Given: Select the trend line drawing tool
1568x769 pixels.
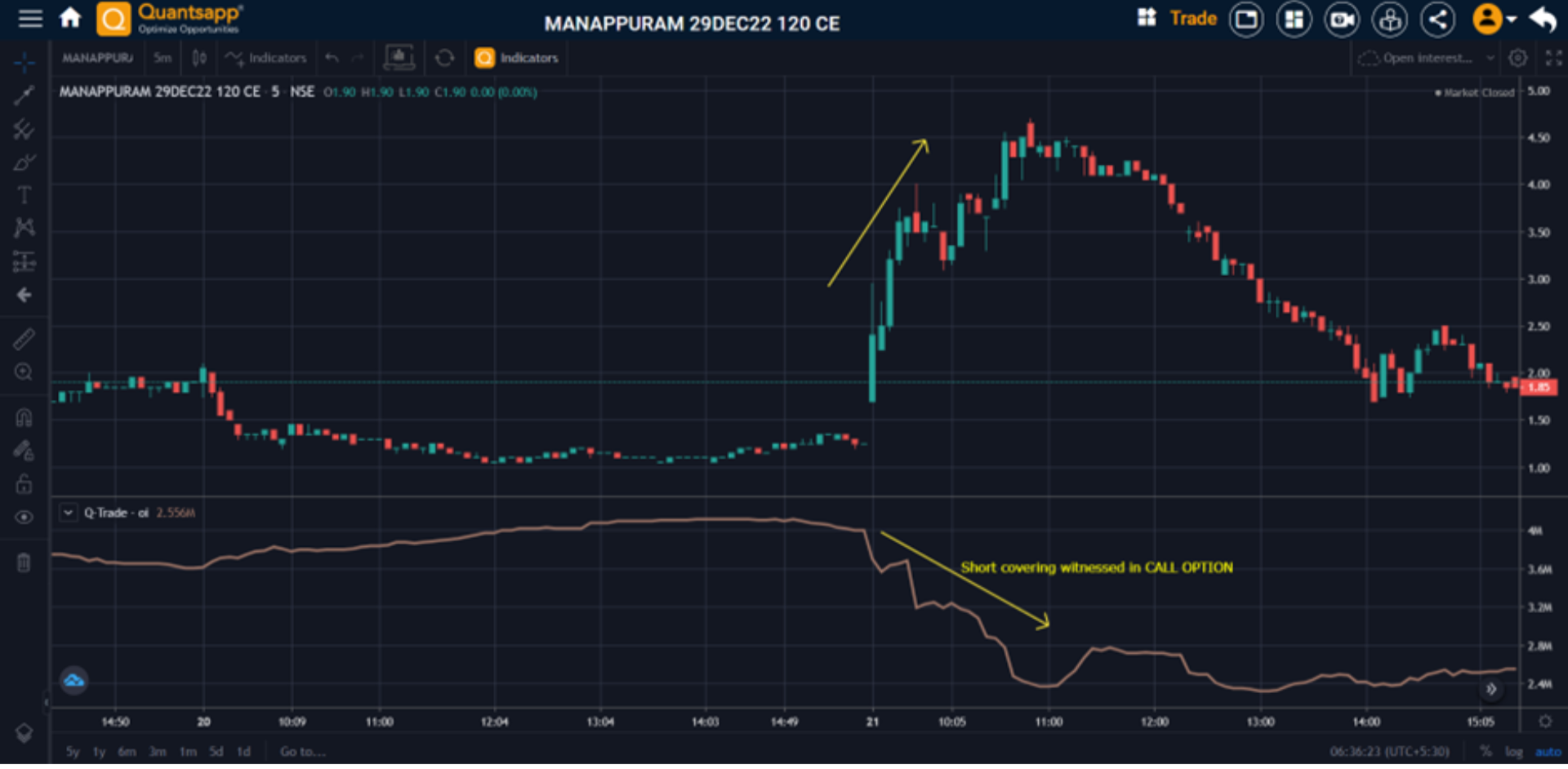Looking at the screenshot, I should coord(24,96).
